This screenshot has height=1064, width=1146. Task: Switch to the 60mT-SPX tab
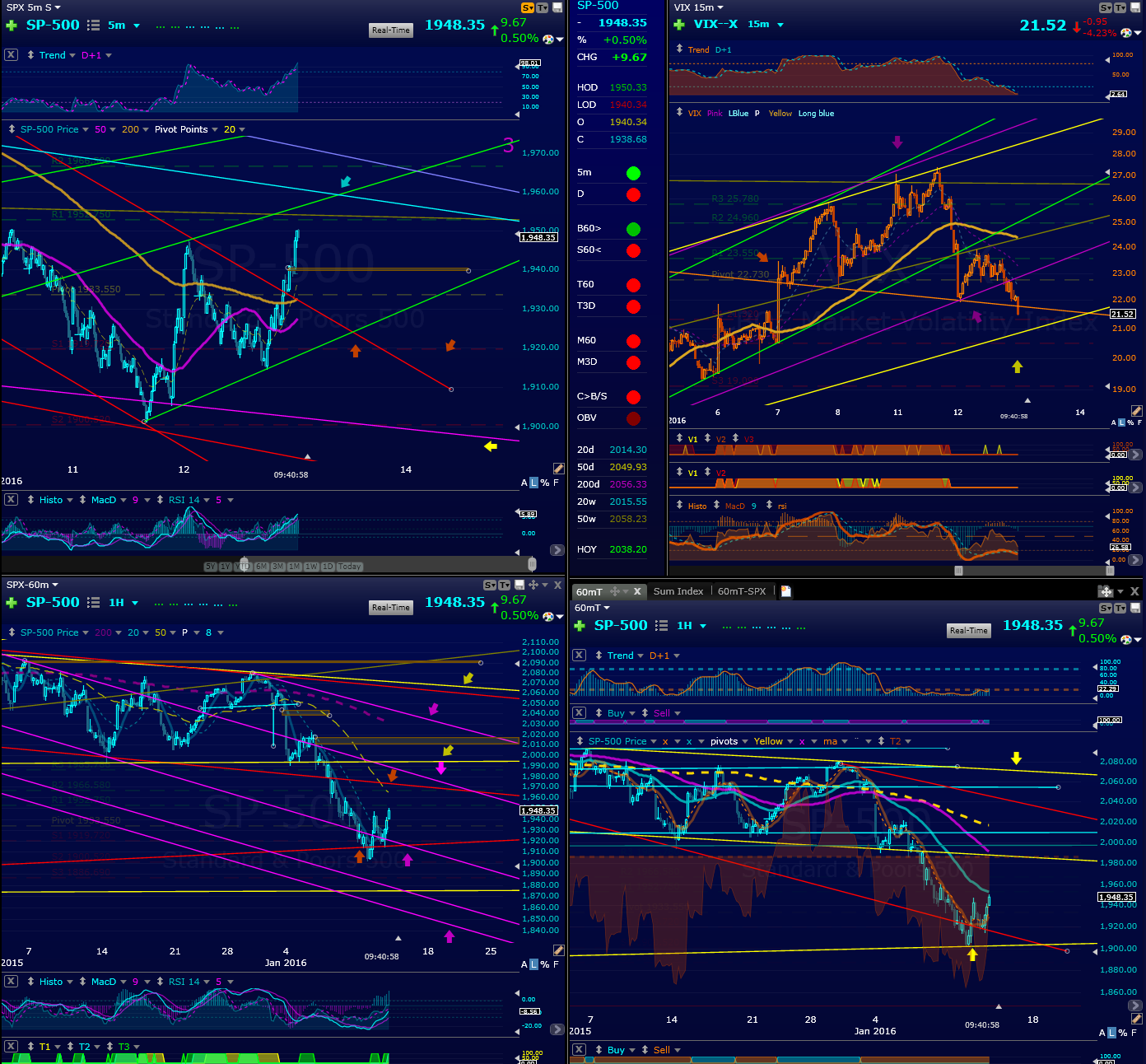click(742, 591)
